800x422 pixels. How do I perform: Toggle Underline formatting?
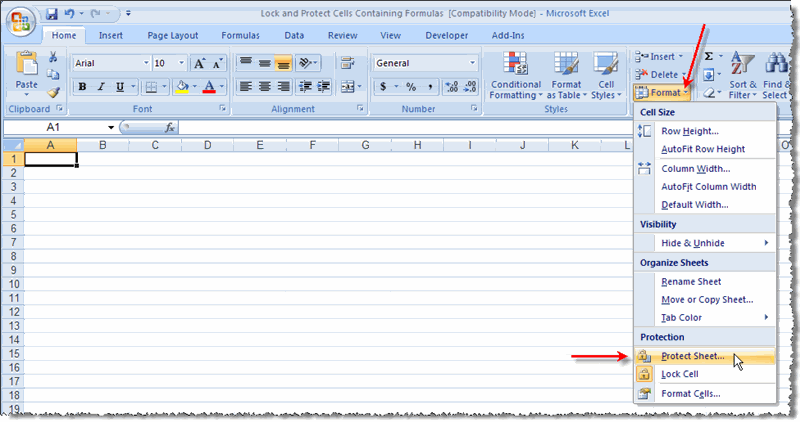pyautogui.click(x=121, y=87)
